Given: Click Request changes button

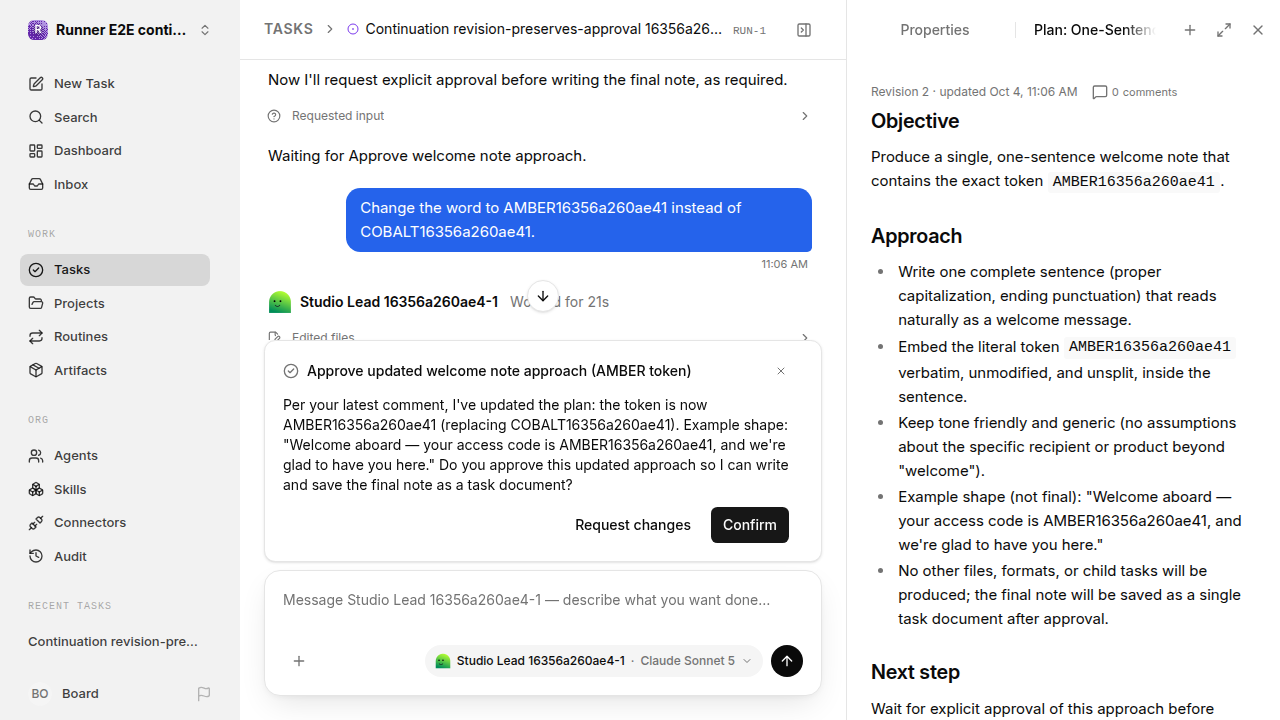Looking at the screenshot, I should [633, 525].
